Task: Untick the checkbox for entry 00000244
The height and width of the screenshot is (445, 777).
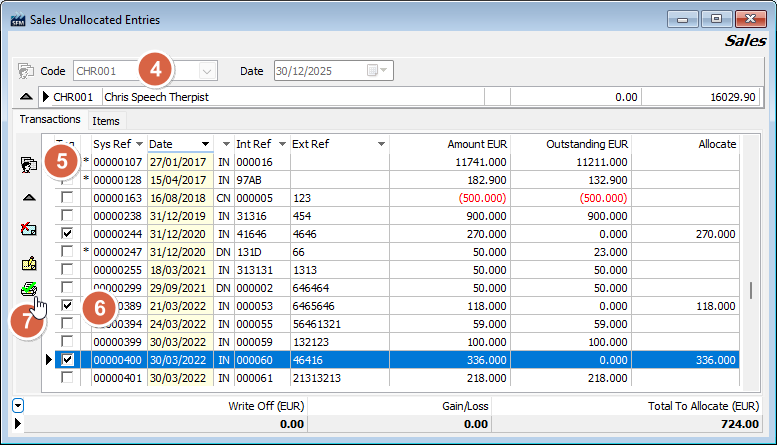Action: click(x=67, y=233)
